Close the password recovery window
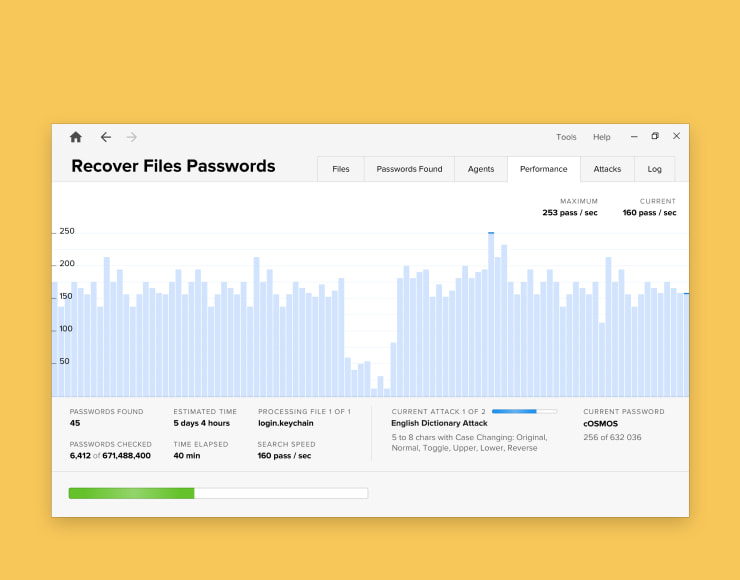The height and width of the screenshot is (580, 740). tap(676, 137)
